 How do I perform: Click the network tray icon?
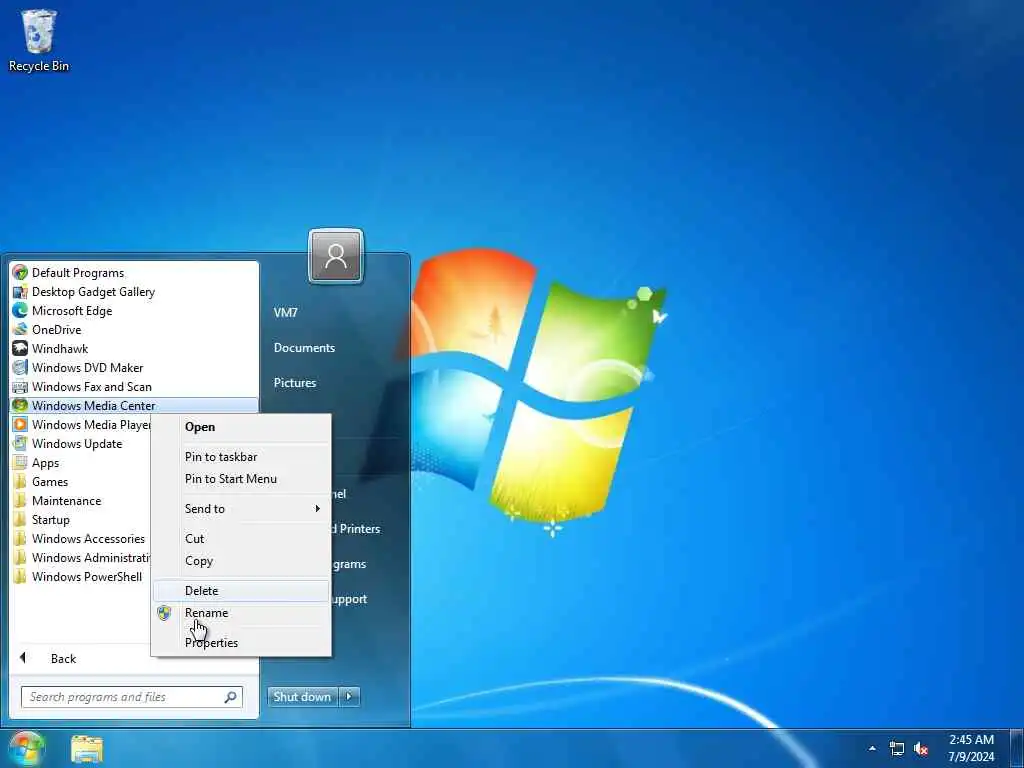point(897,748)
